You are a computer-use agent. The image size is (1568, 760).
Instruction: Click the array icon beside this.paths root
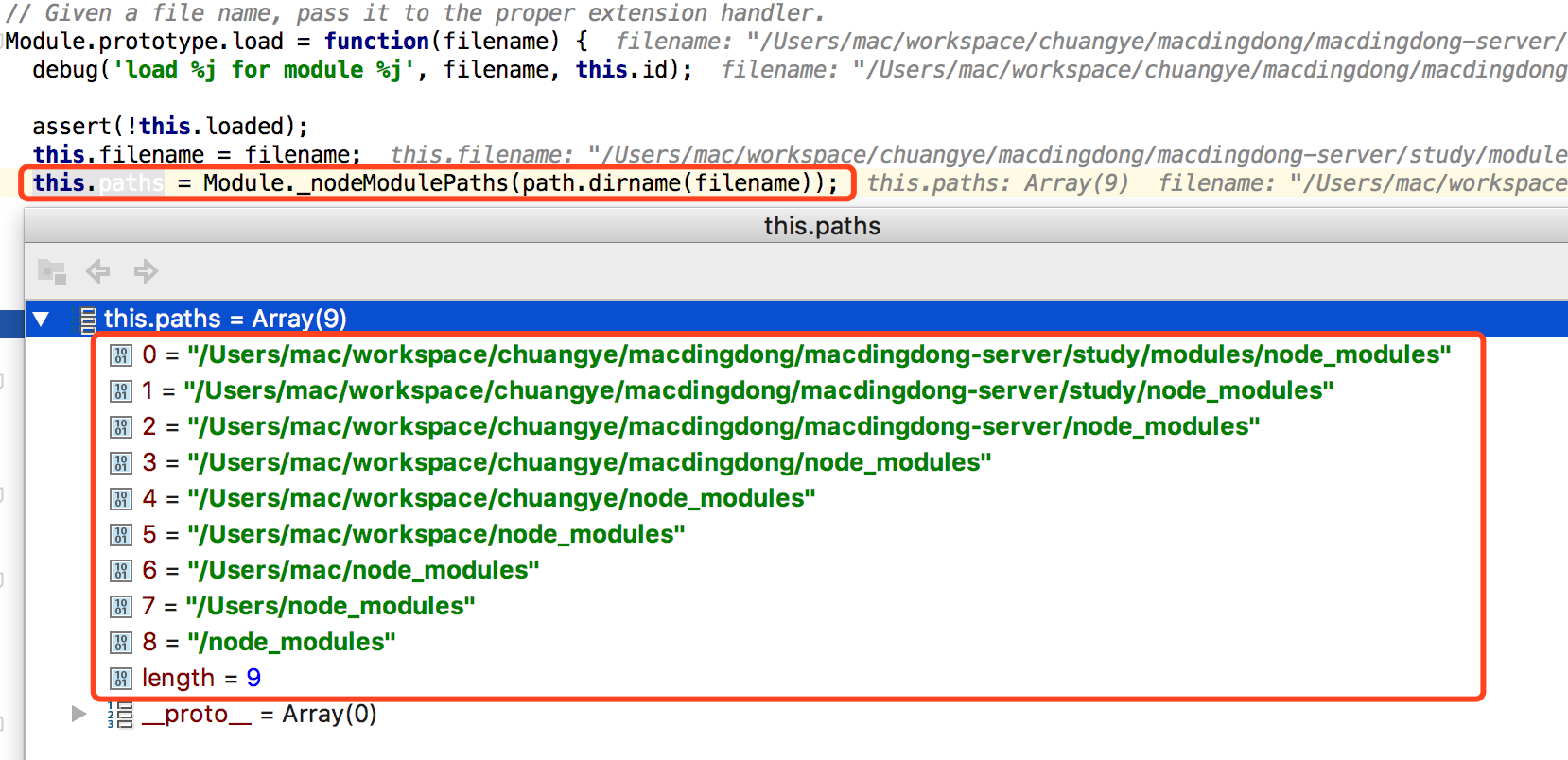coord(88,320)
